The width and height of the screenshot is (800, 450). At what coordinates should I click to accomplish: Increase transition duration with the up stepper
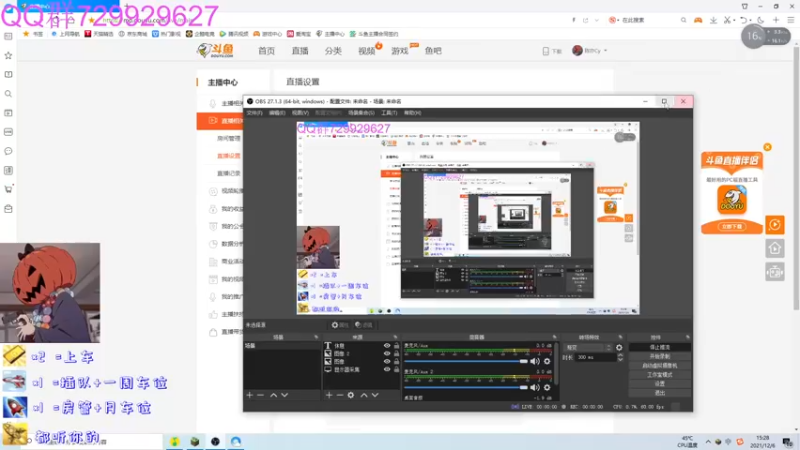click(x=620, y=356)
